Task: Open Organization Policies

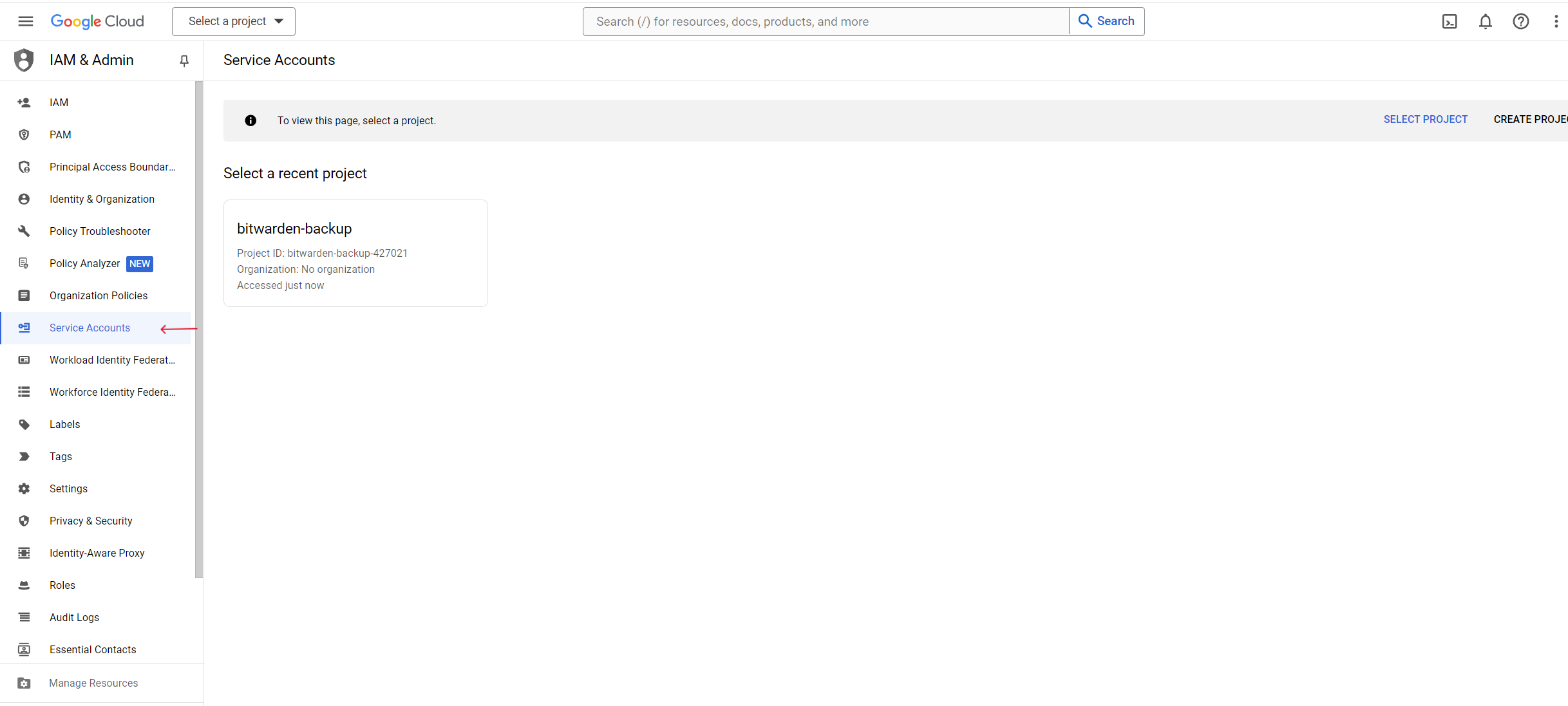Action: (99, 295)
